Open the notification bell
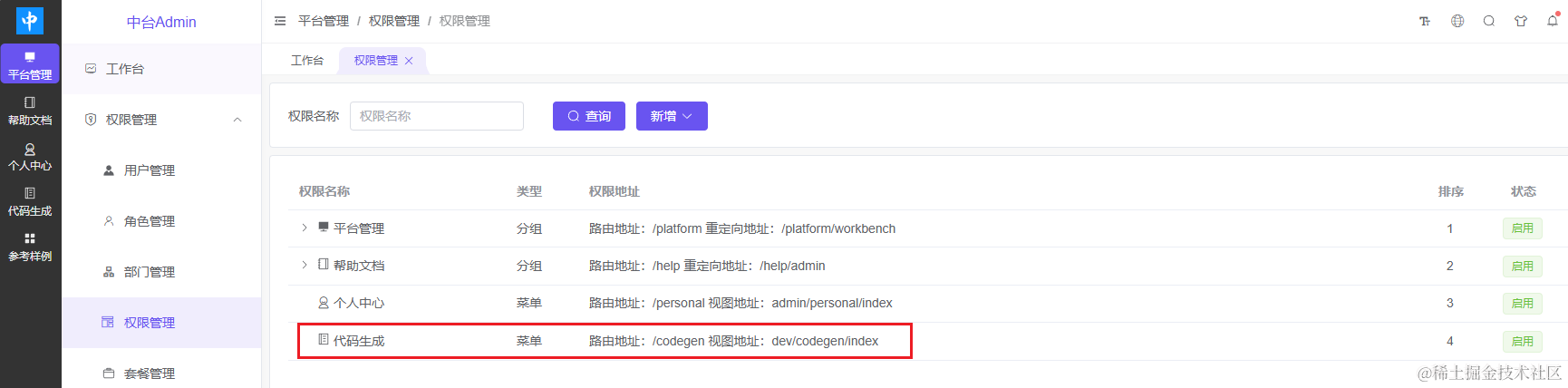The image size is (1568, 388). [x=1553, y=20]
